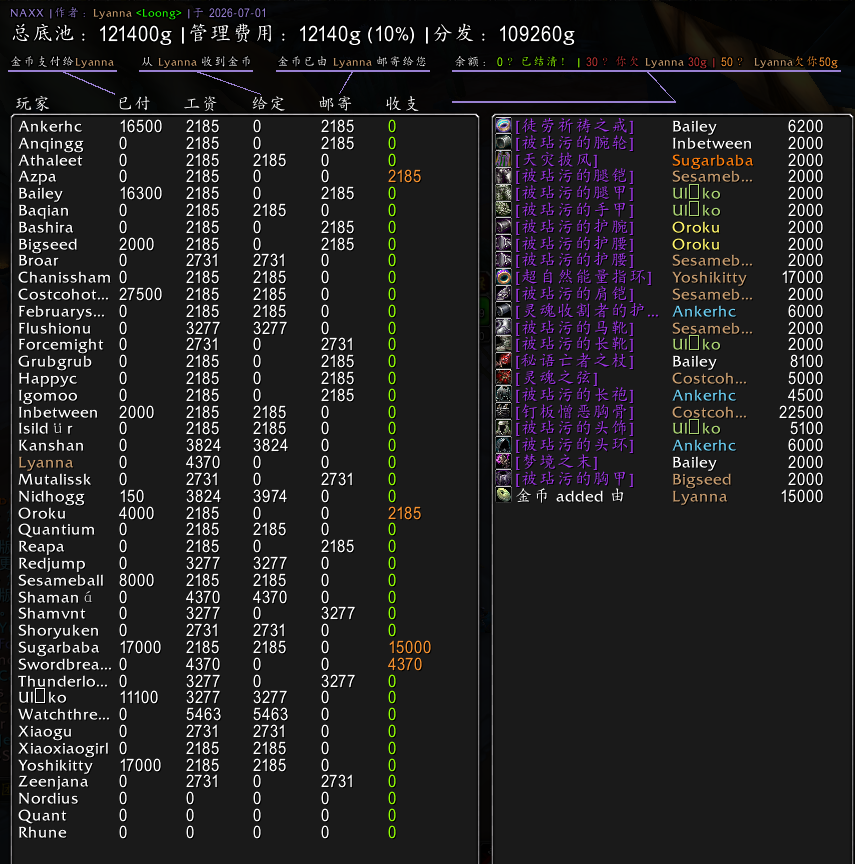
Task: Open the [灵魂收割者的护...] item link
Action: [x=587, y=311]
